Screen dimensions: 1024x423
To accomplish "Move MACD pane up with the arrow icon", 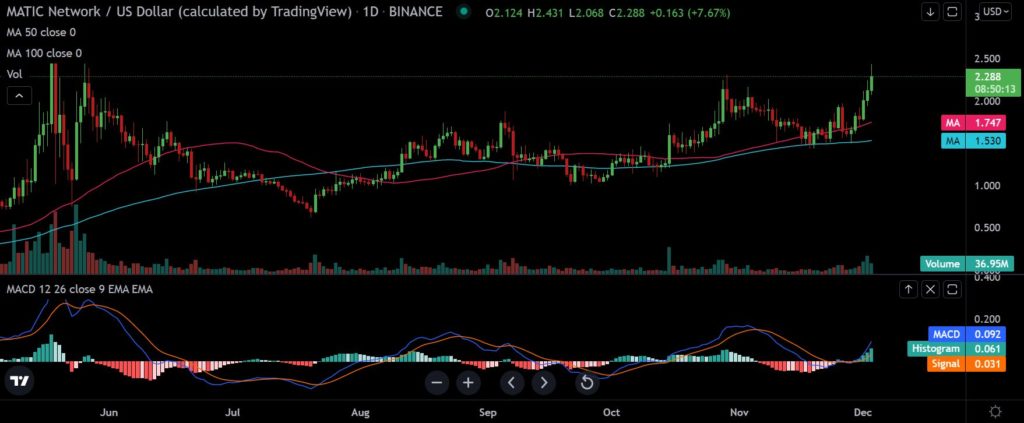I will (908, 289).
